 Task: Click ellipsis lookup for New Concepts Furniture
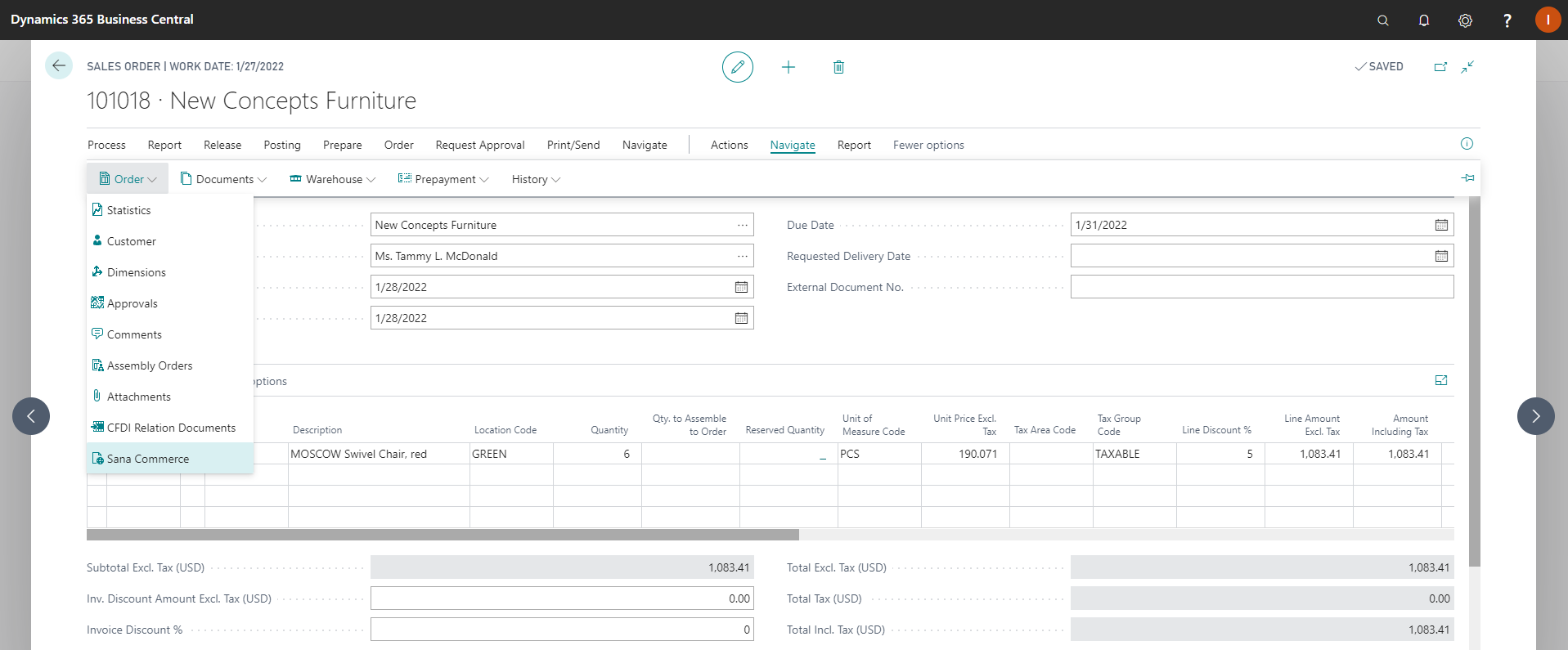[742, 225]
